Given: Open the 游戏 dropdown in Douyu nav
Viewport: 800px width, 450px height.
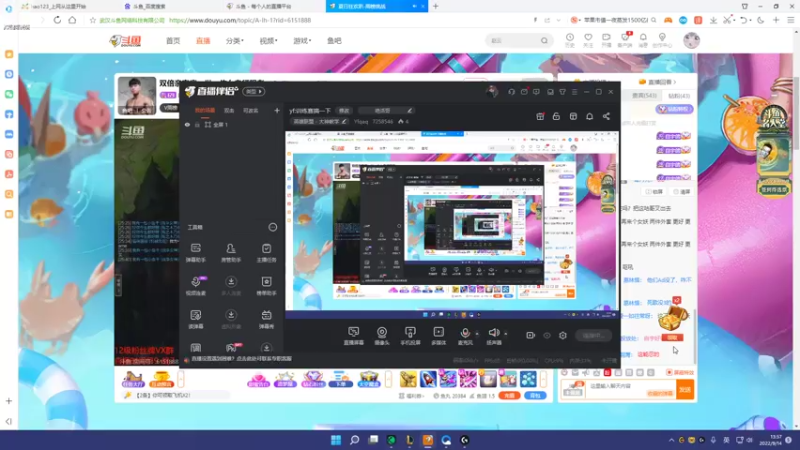Looking at the screenshot, I should 302,40.
